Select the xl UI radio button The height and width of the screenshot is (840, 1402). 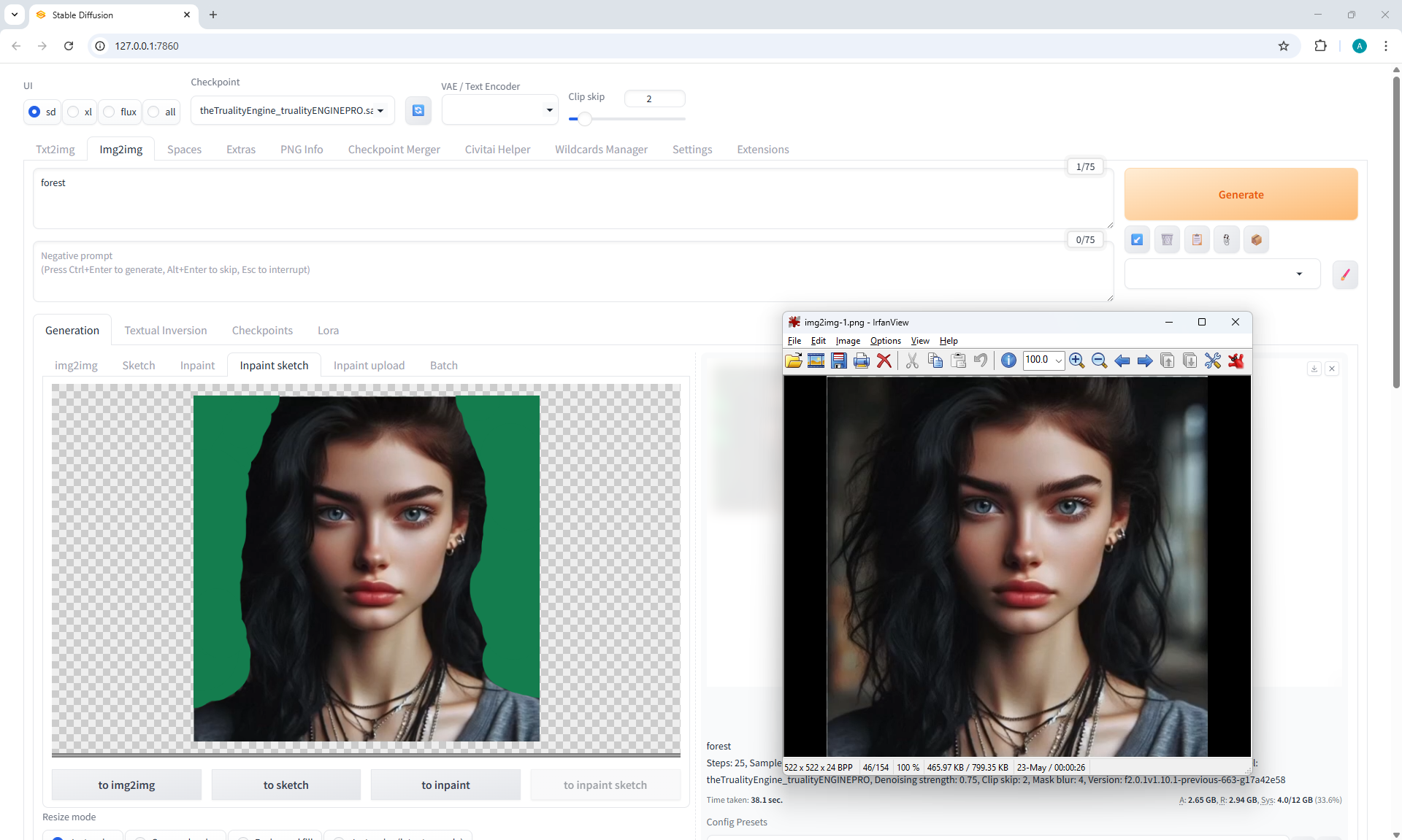(x=74, y=112)
